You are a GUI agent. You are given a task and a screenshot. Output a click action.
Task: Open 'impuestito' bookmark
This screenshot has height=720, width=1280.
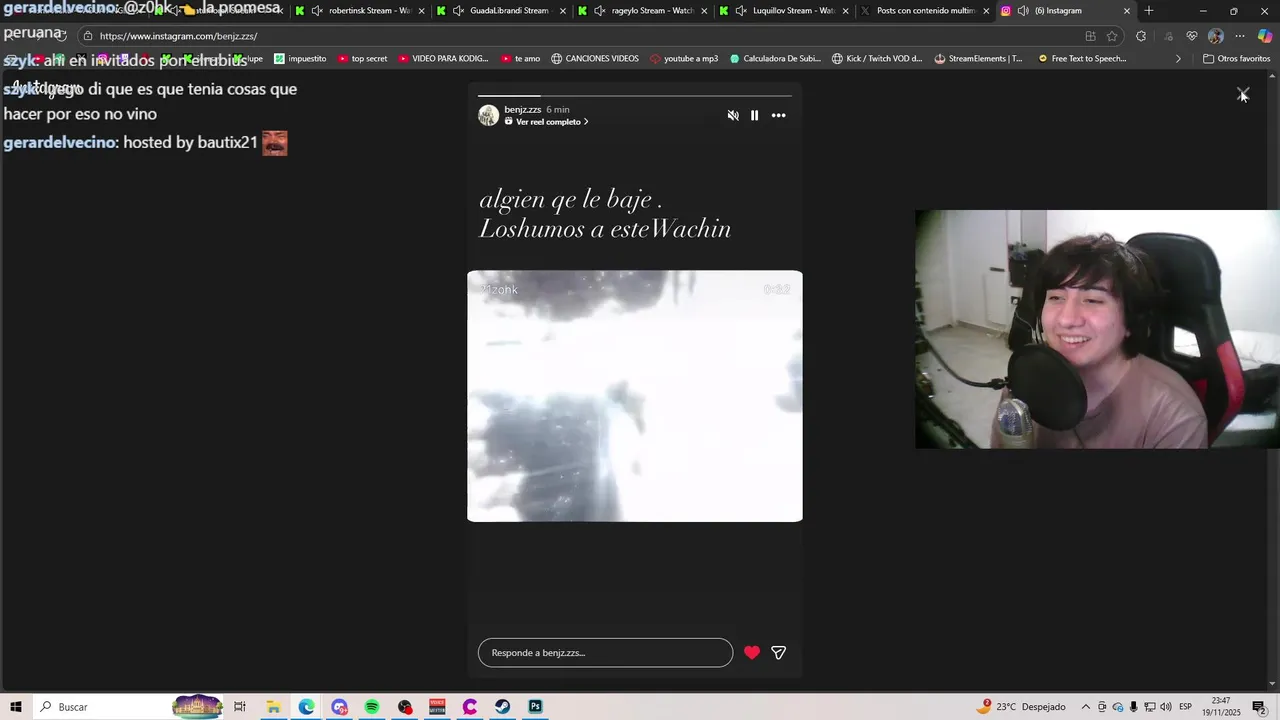(300, 59)
